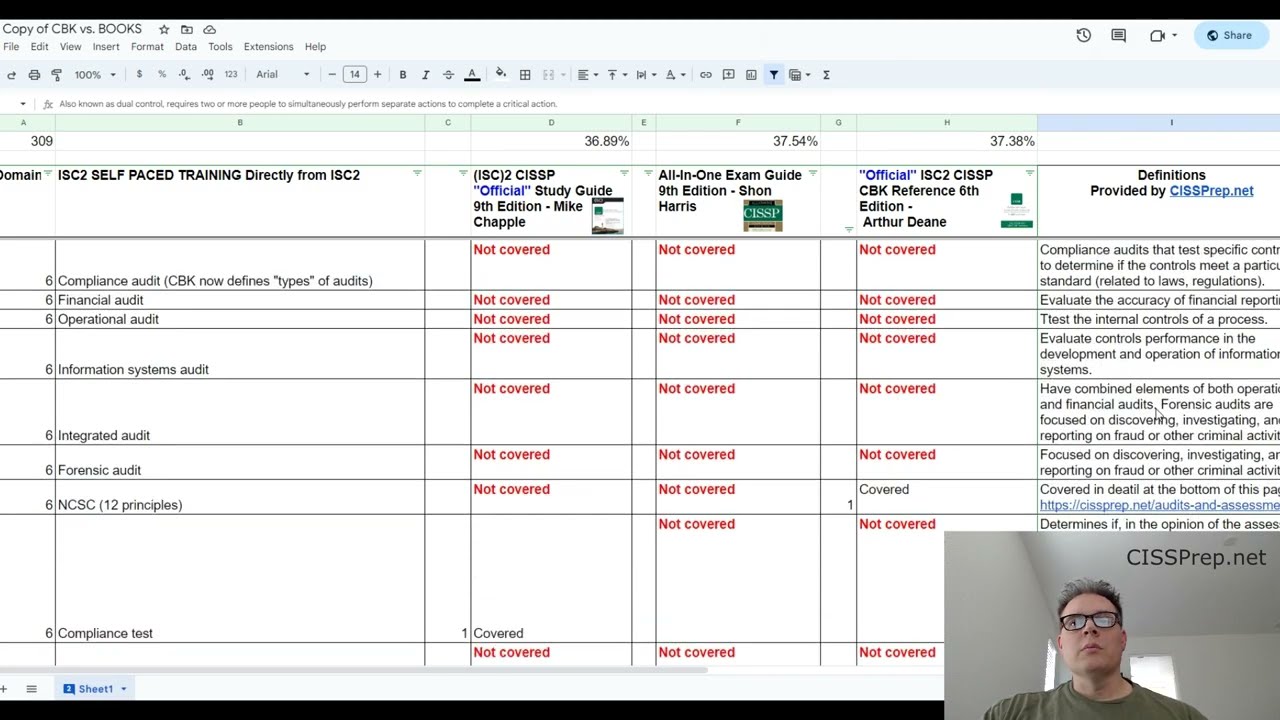The width and height of the screenshot is (1280, 720).
Task: Click the Print icon
Action: click(34, 75)
